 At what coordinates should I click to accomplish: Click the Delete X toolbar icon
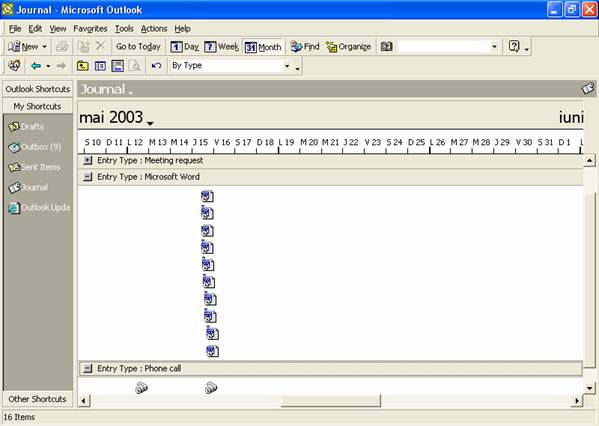tap(100, 46)
